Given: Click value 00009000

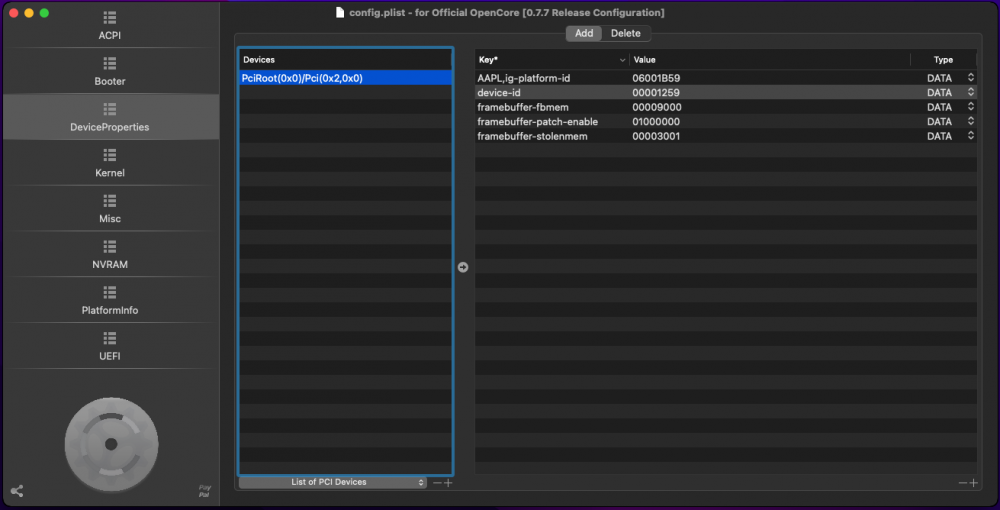Looking at the screenshot, I should coord(656,107).
